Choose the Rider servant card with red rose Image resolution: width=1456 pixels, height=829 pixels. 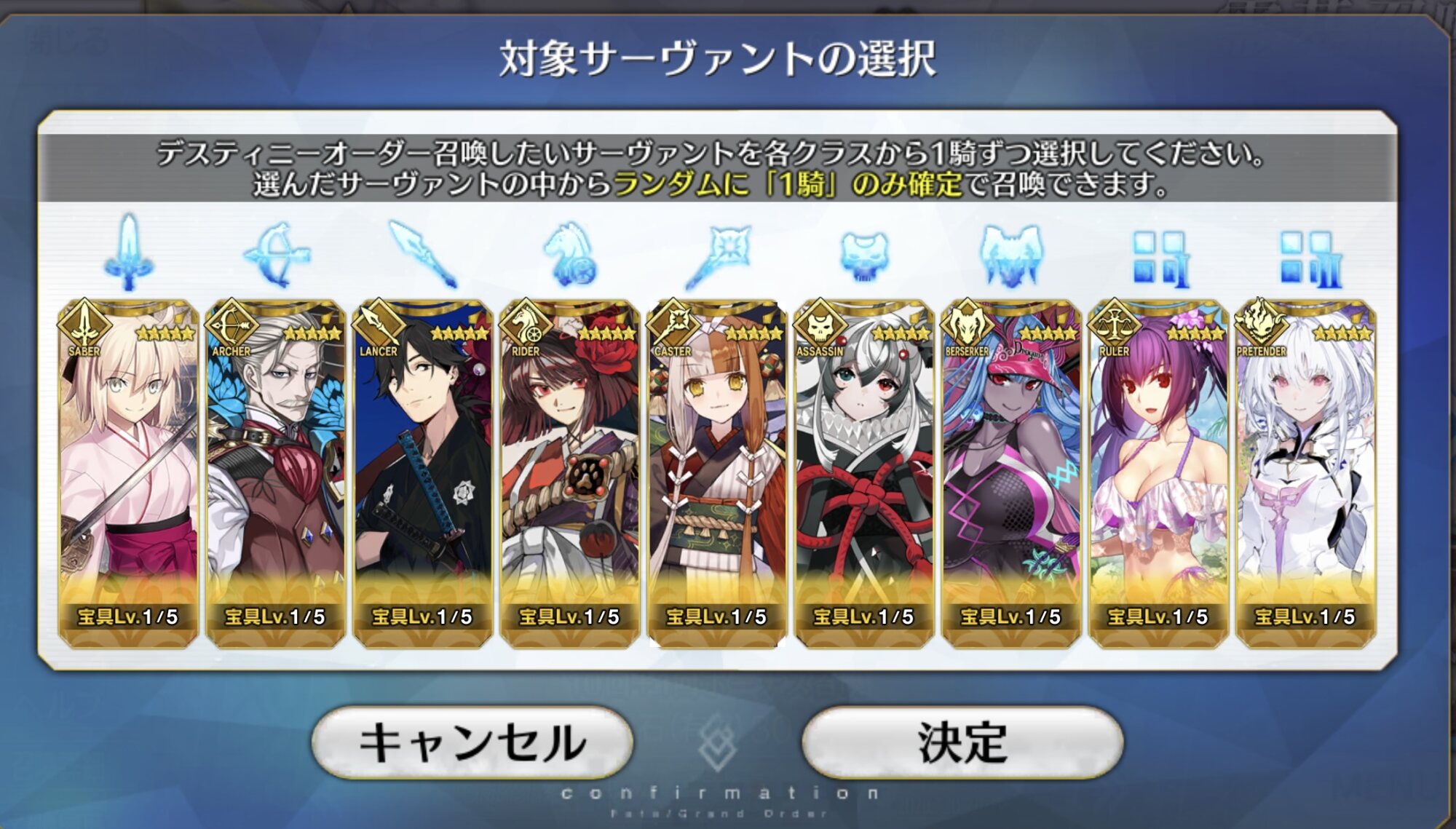click(x=570, y=473)
